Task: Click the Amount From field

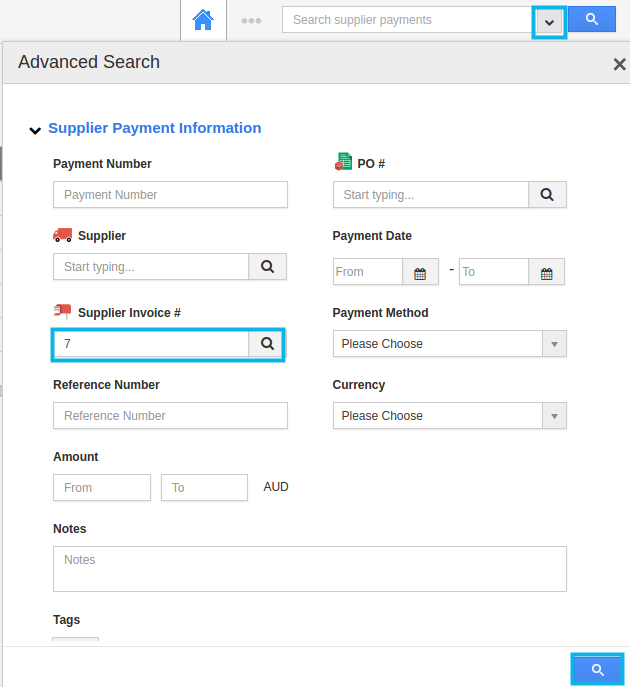Action: click(101, 488)
